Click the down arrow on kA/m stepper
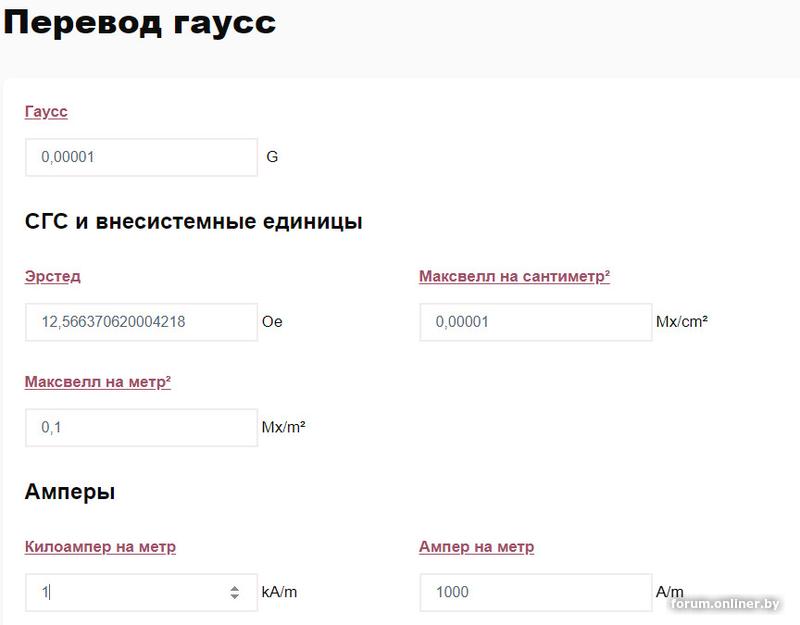 235,597
